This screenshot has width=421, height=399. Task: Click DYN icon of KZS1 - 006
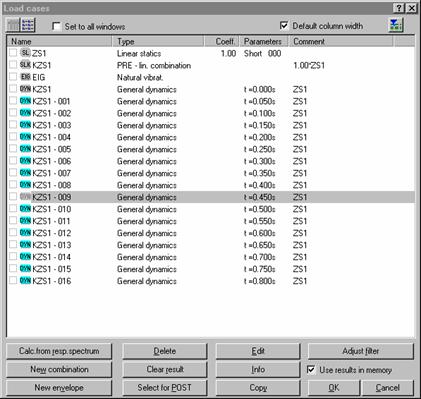tap(25, 161)
